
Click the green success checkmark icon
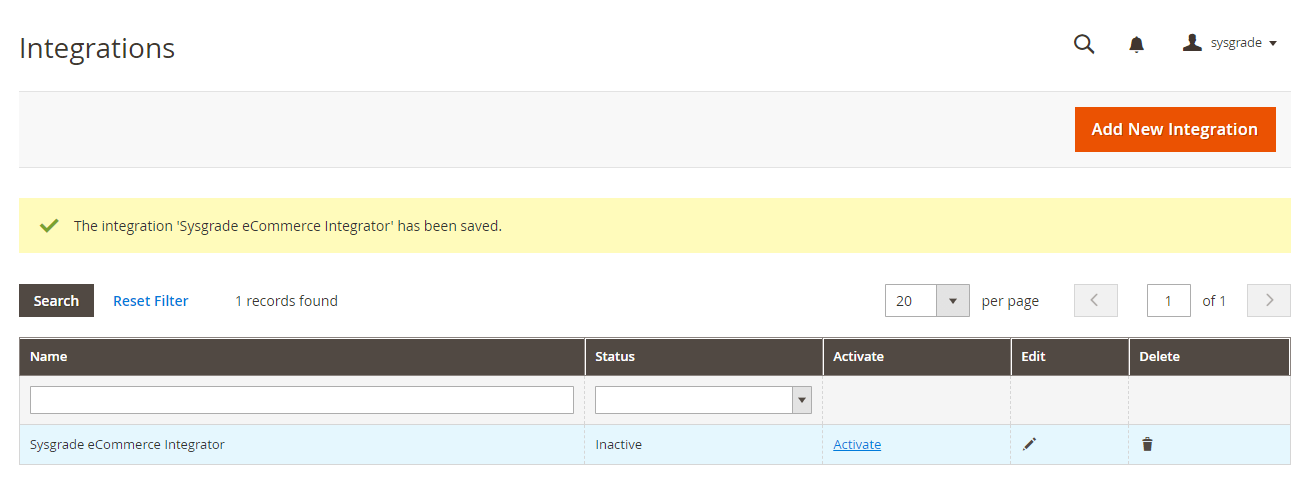pos(48,226)
